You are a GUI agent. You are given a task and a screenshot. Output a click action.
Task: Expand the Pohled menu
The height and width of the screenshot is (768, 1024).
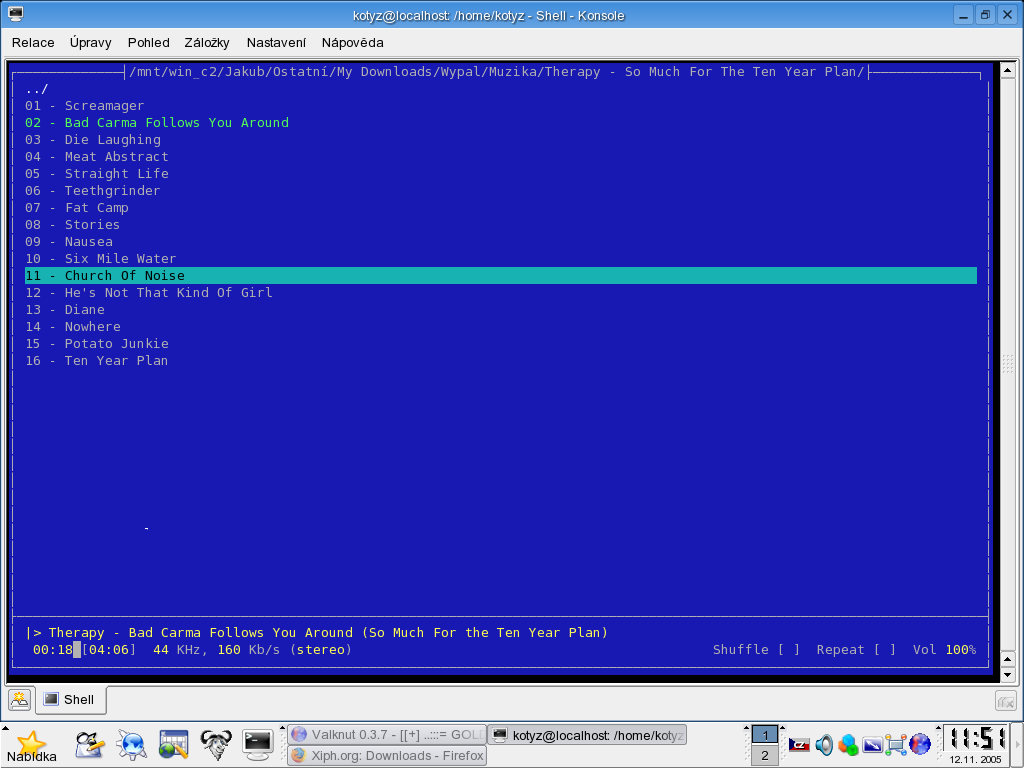click(x=148, y=43)
